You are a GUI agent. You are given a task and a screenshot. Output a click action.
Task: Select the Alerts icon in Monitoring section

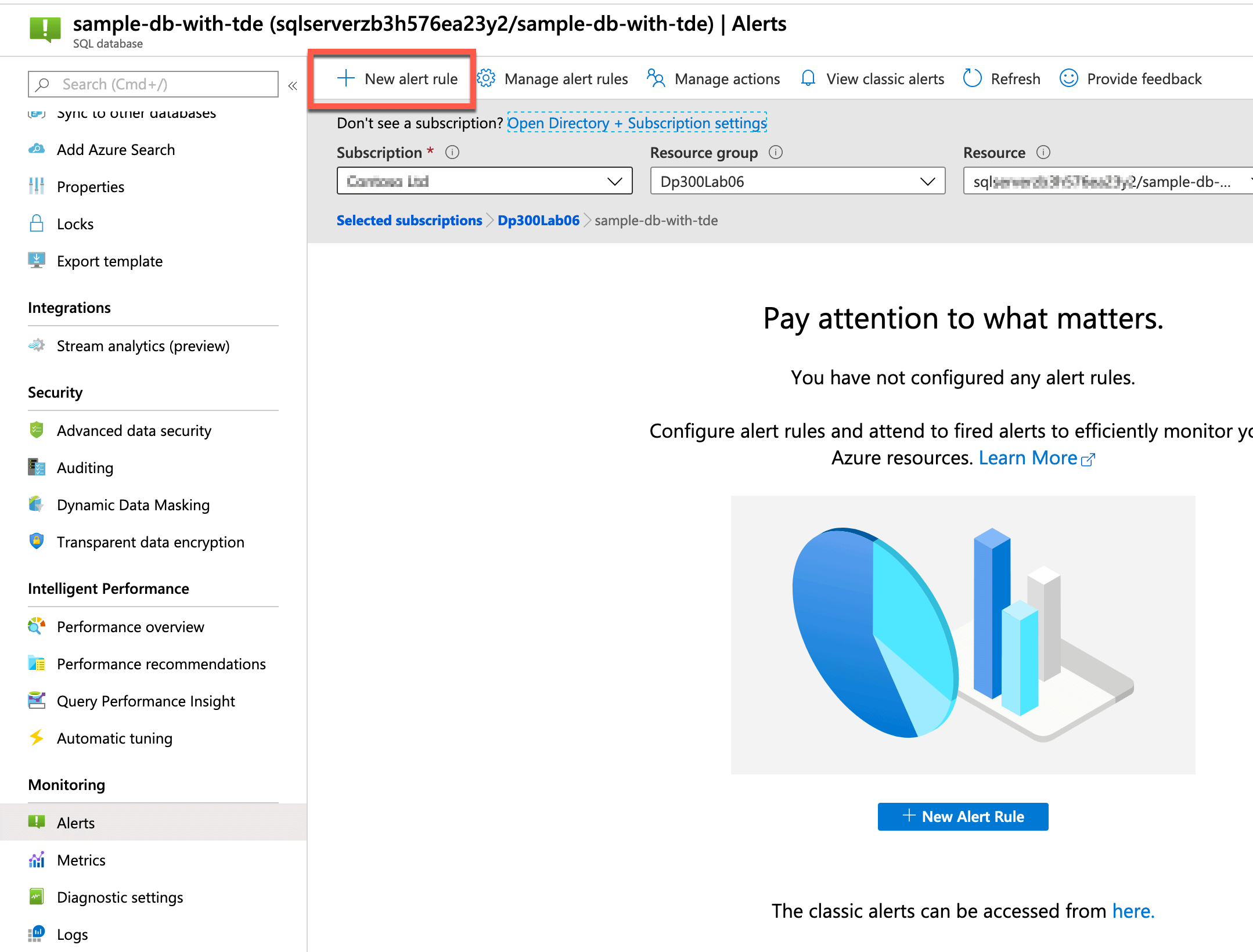[x=36, y=822]
